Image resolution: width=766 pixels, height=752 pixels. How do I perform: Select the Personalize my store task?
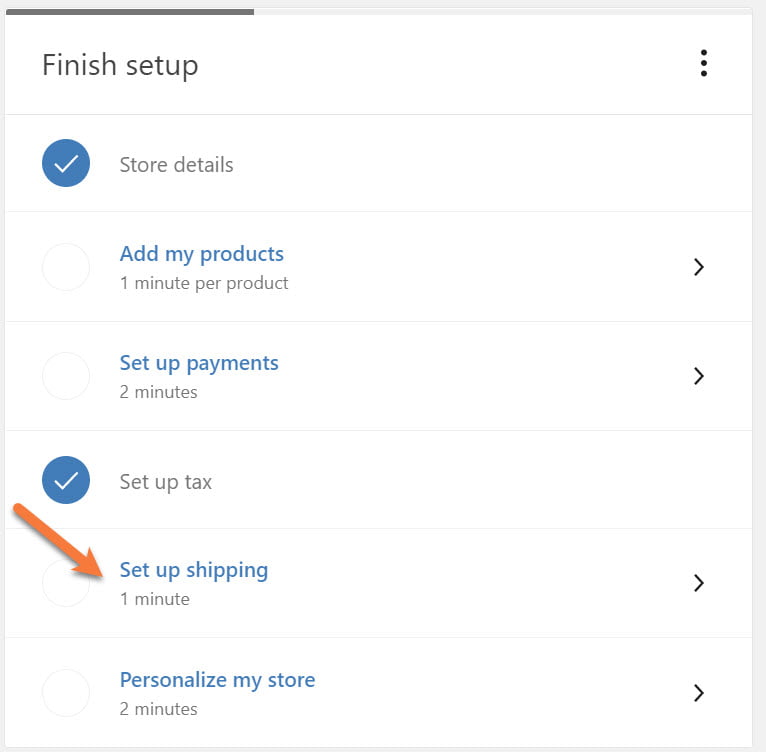point(217,680)
